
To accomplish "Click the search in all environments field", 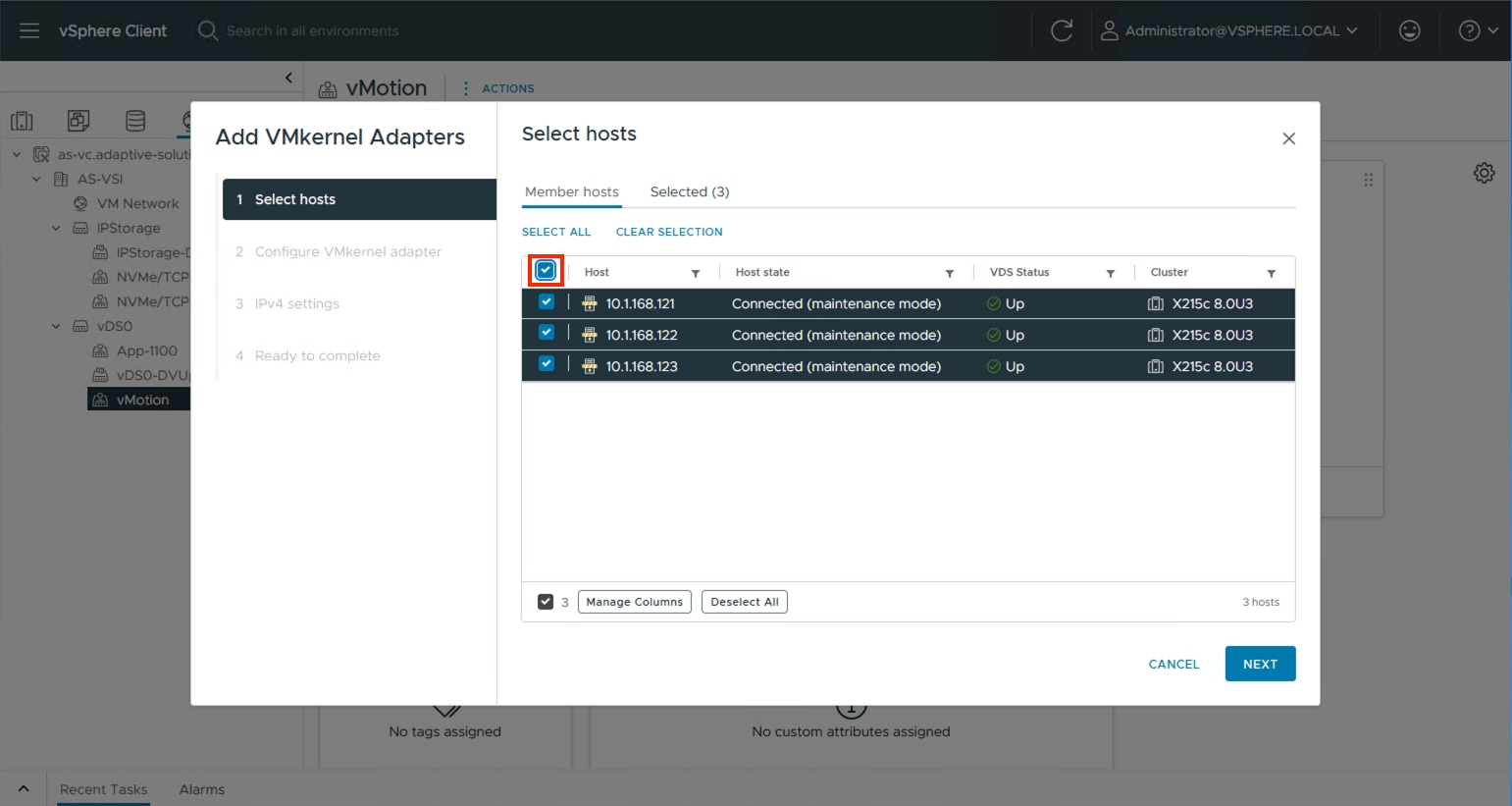I will (x=314, y=30).
